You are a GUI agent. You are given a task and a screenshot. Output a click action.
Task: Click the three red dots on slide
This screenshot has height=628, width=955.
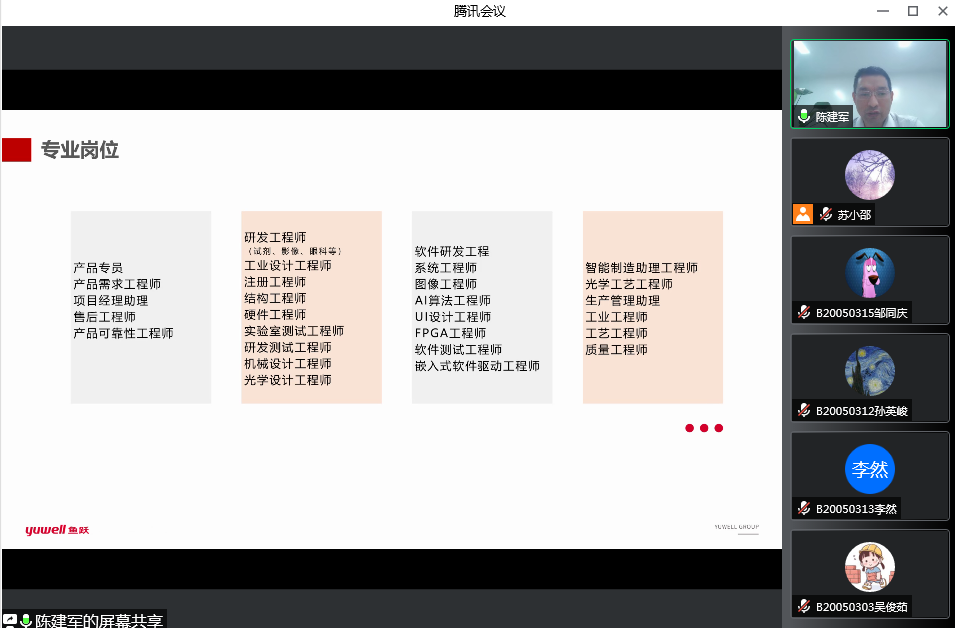(704, 428)
